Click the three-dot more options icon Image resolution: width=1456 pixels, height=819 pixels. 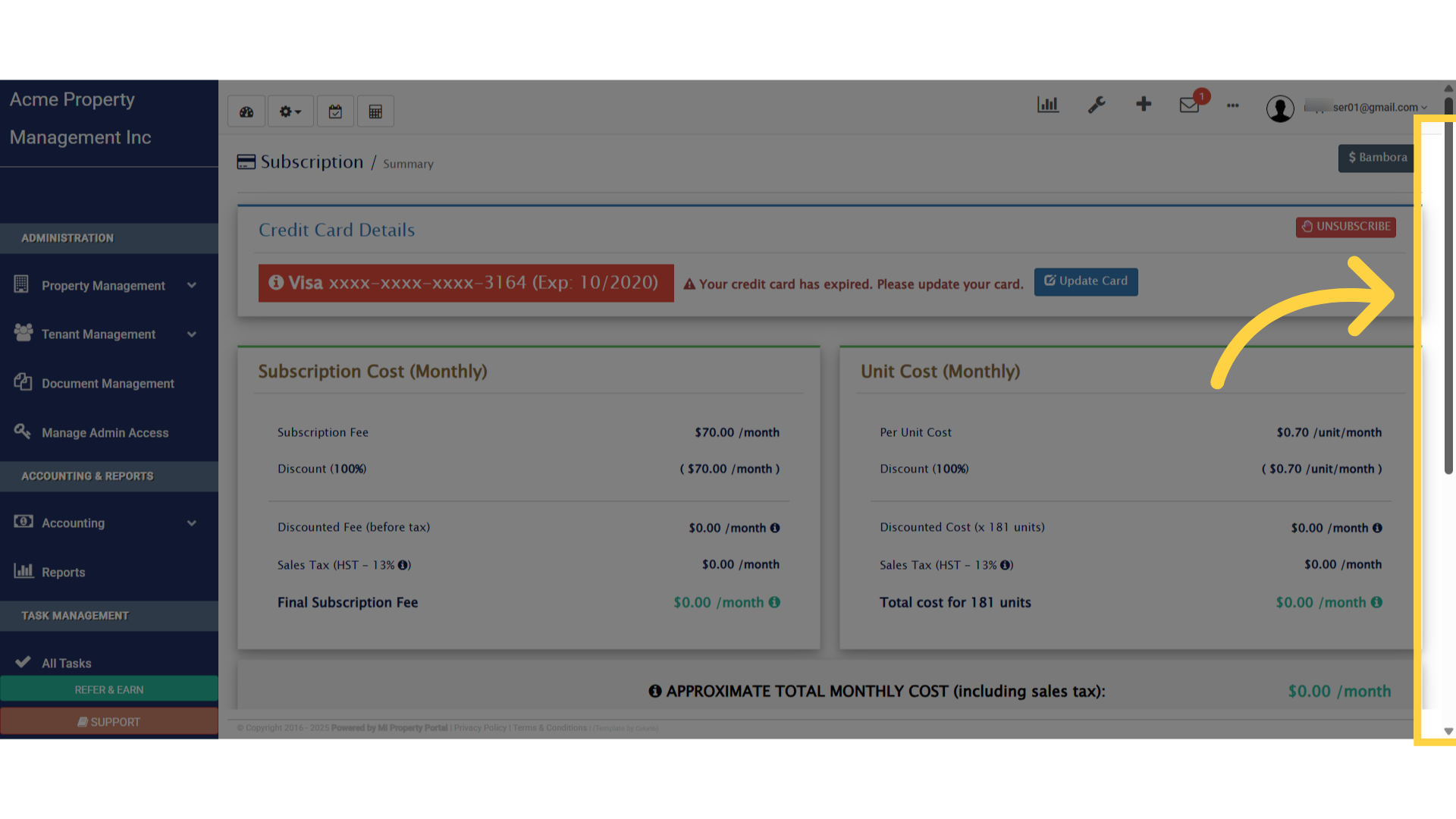[1233, 106]
